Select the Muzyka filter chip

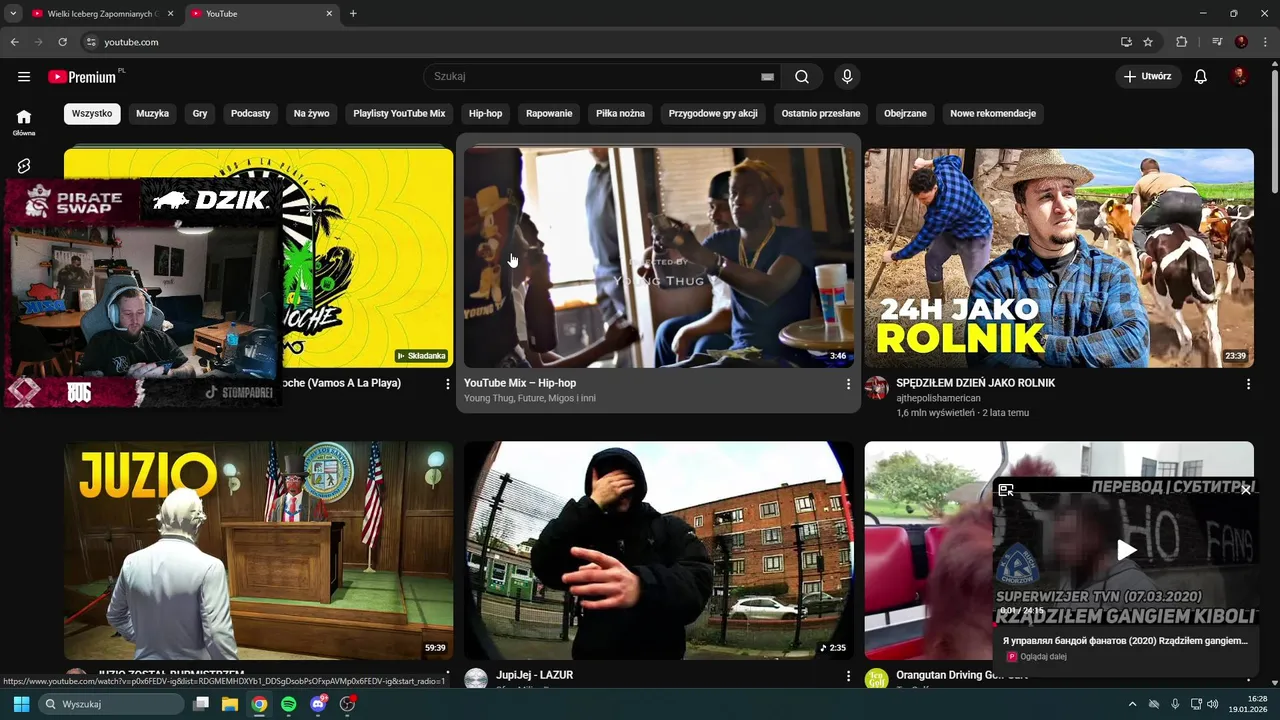tap(153, 114)
